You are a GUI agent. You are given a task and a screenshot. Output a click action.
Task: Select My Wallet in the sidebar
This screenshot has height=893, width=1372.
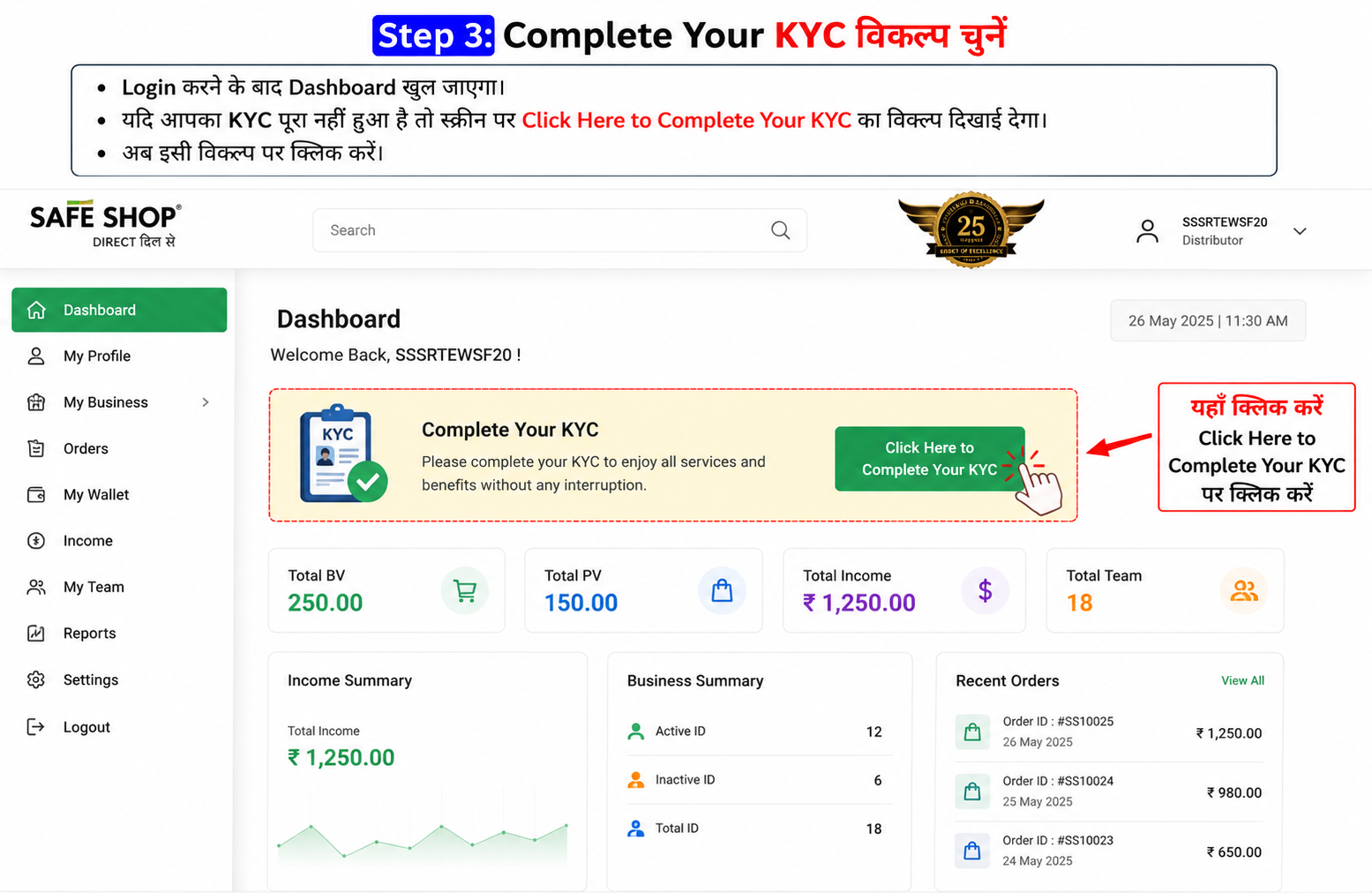[x=119, y=494]
